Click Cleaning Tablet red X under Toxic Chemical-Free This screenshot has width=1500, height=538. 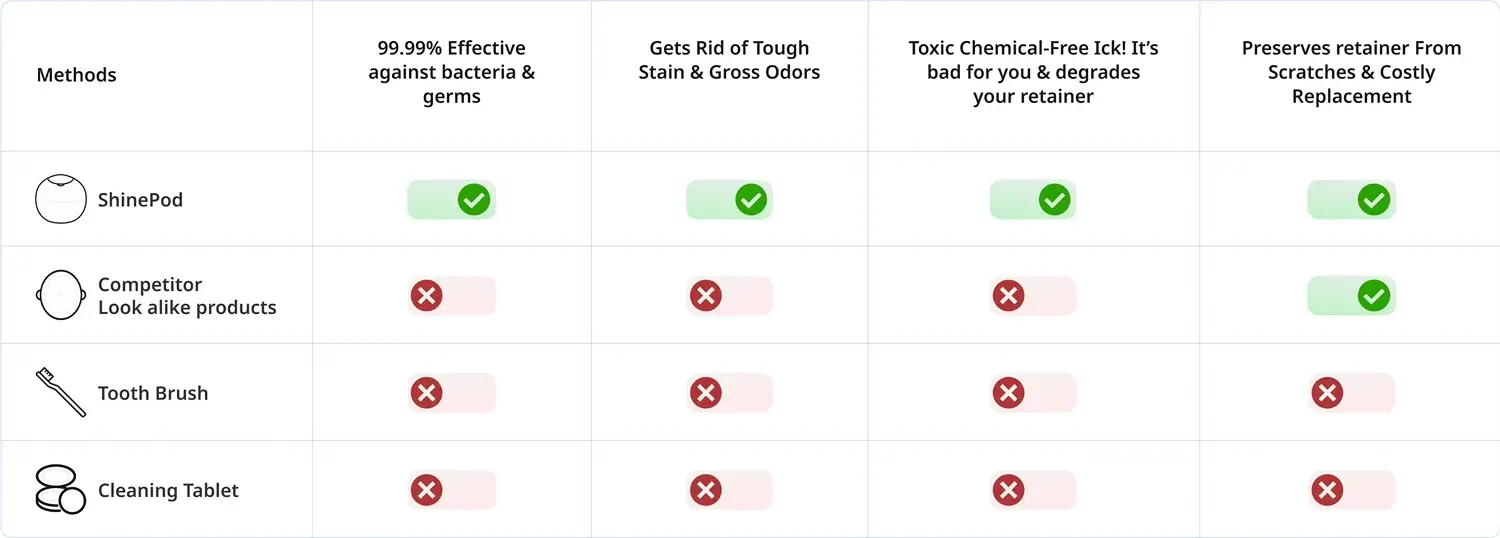pos(1008,490)
